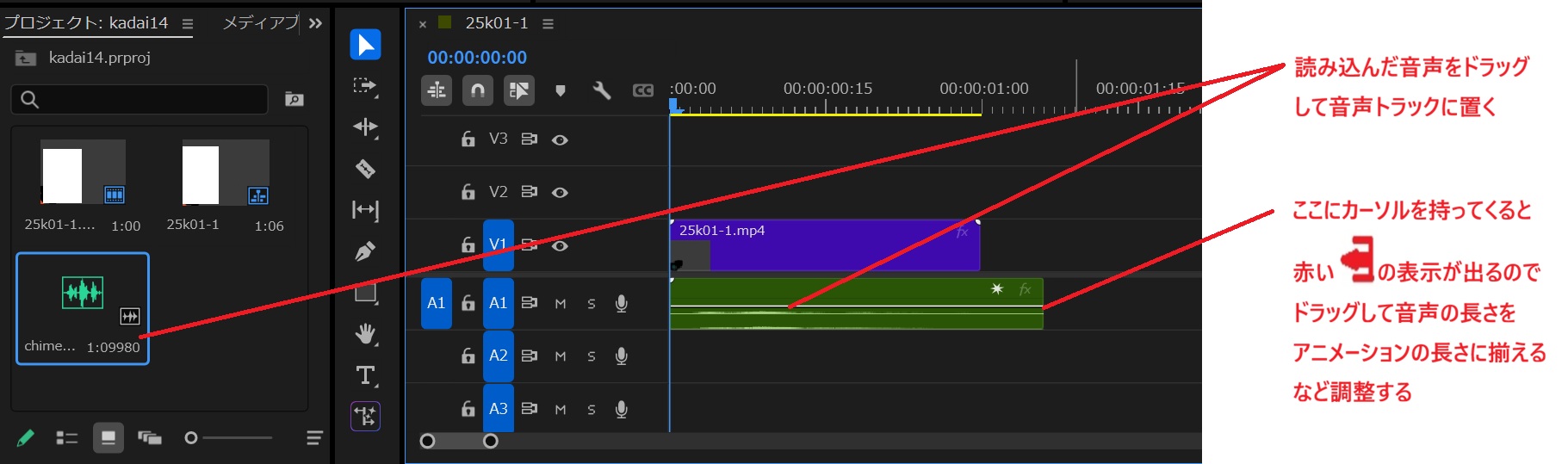Select the Type tool
1568x464 pixels.
point(365,375)
